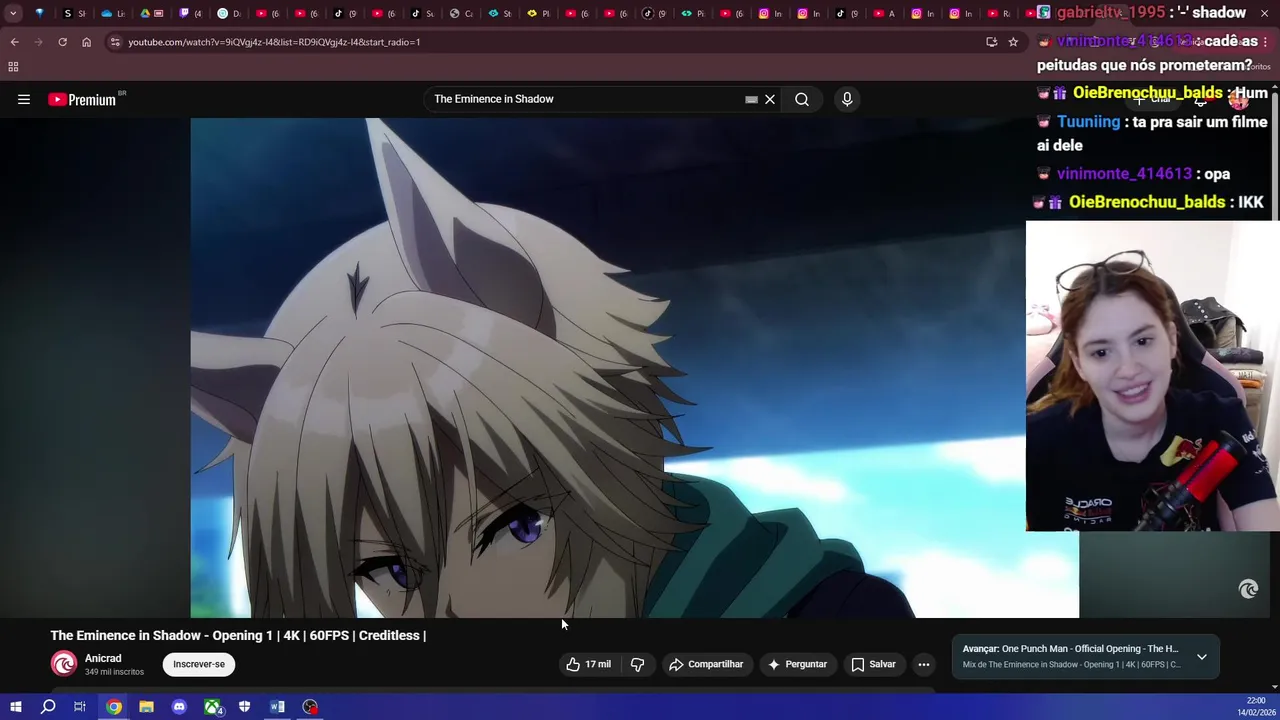Go back with the browser back arrow

(x=14, y=42)
